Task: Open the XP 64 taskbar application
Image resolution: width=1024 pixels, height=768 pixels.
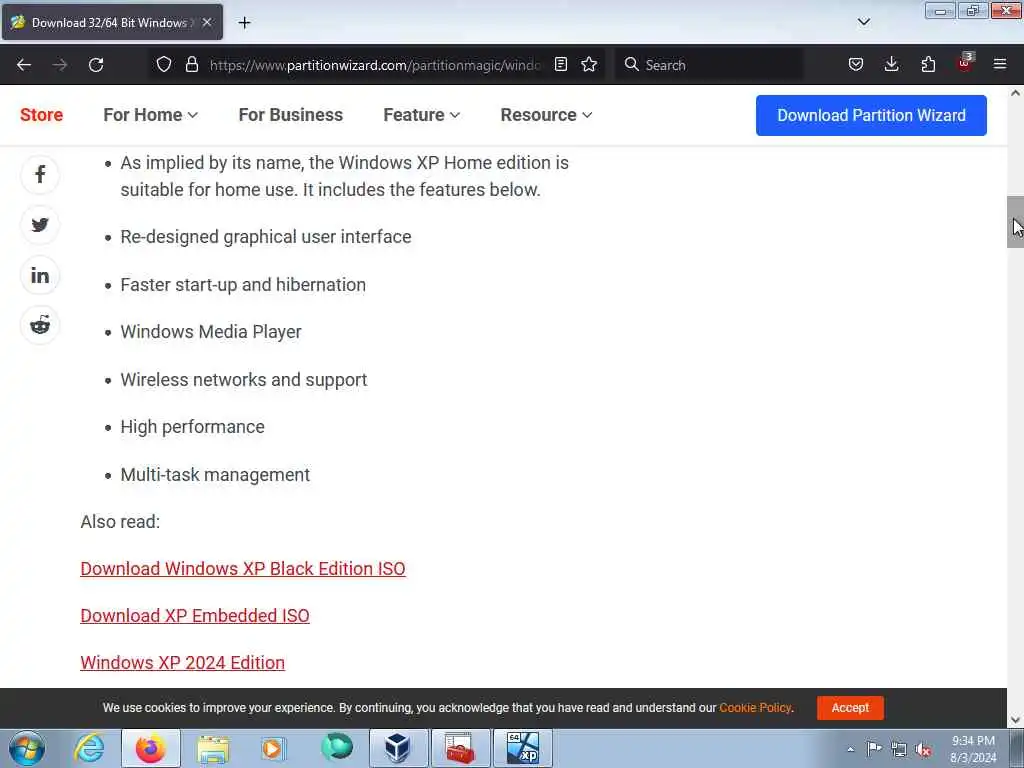Action: [x=522, y=748]
